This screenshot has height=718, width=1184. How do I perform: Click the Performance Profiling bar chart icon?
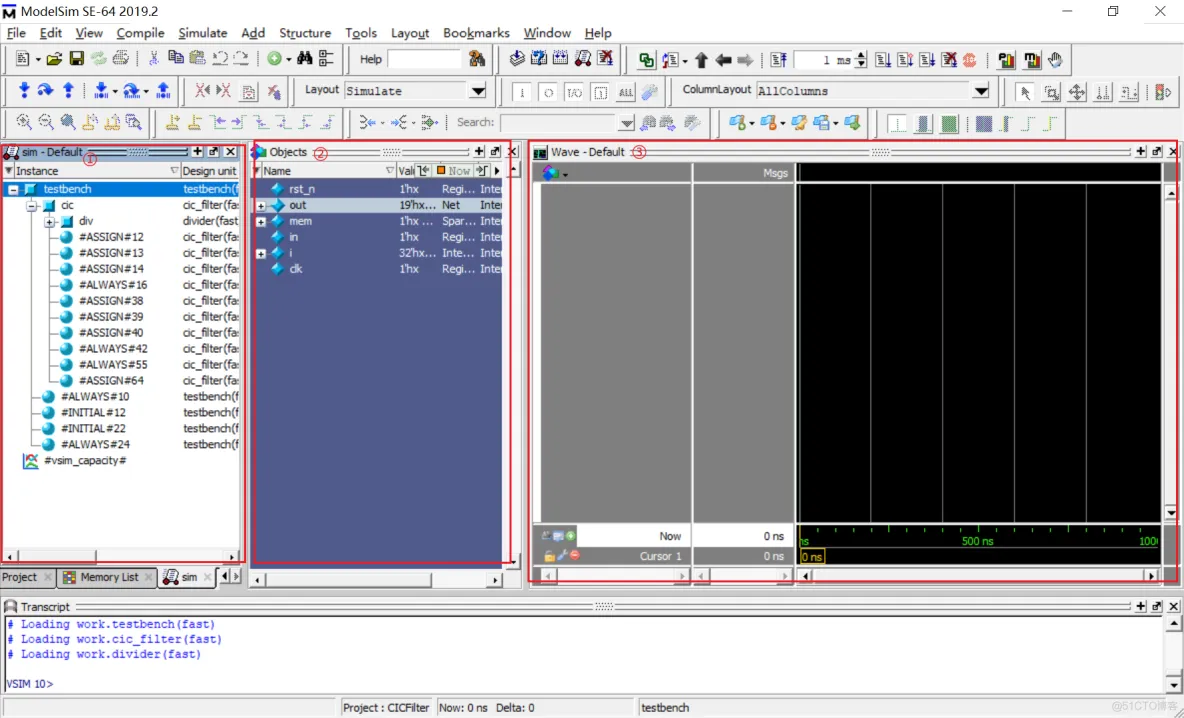pyautogui.click(x=1007, y=60)
